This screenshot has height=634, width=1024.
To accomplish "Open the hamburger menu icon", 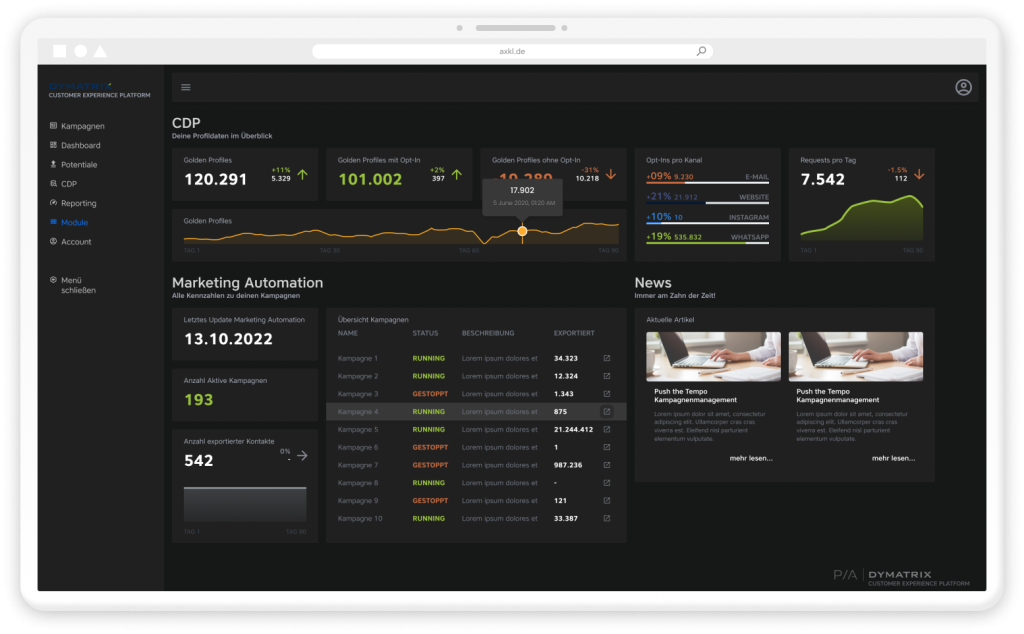I will point(186,87).
